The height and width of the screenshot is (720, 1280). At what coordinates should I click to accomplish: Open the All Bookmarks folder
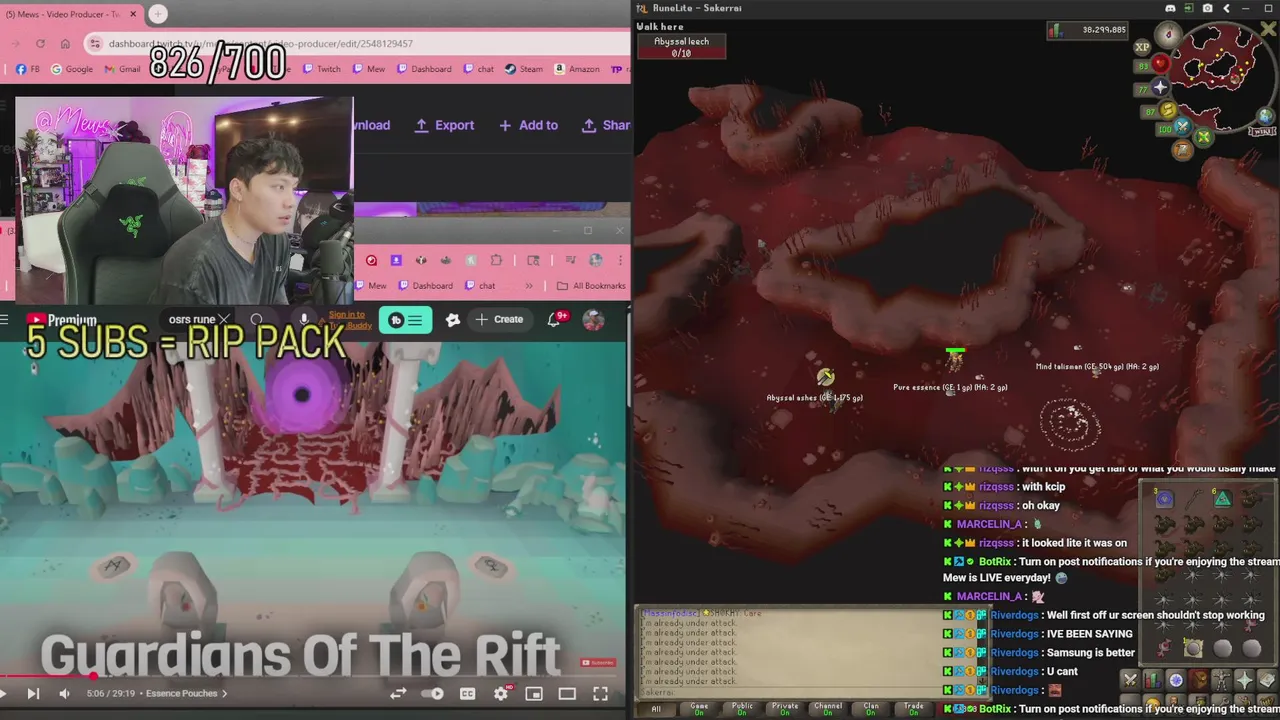pyautogui.click(x=591, y=286)
